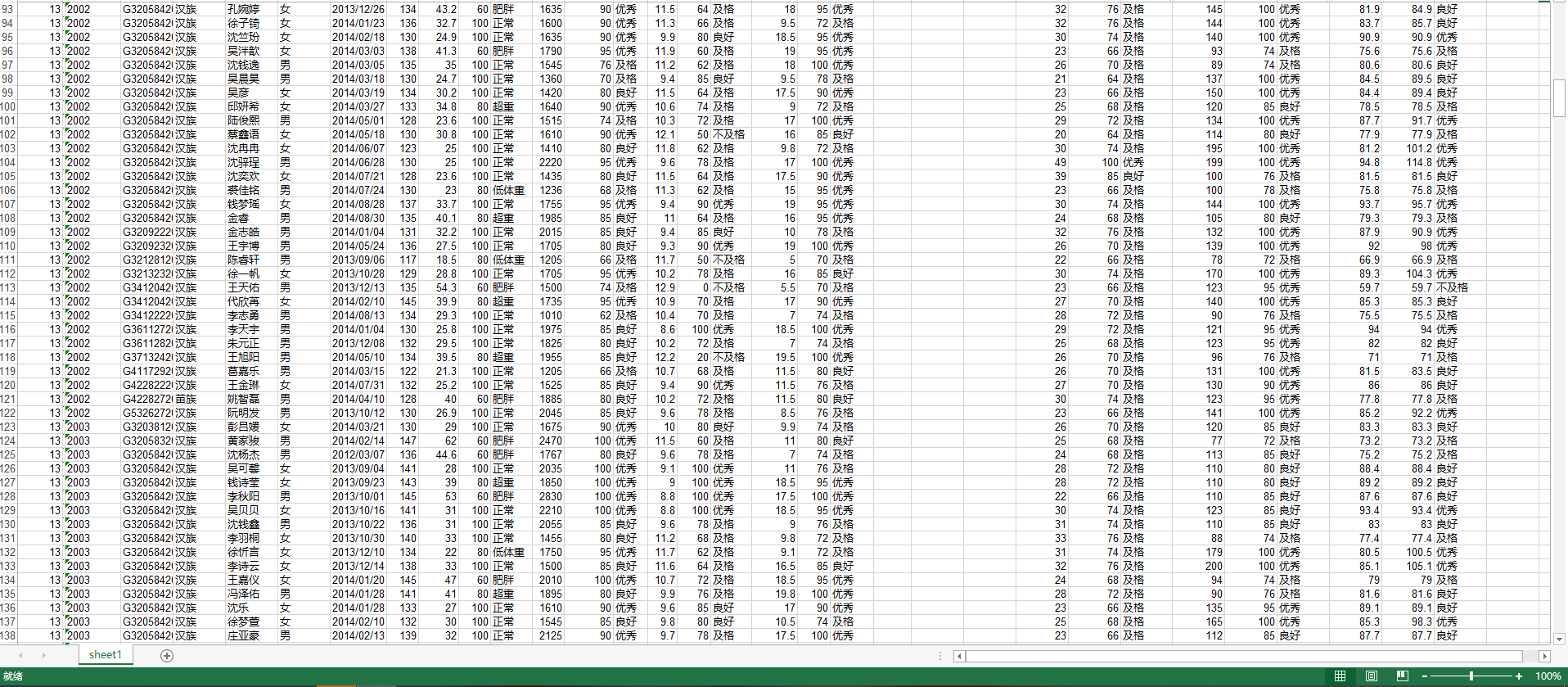Select cell with name 王旭阳

250,357
